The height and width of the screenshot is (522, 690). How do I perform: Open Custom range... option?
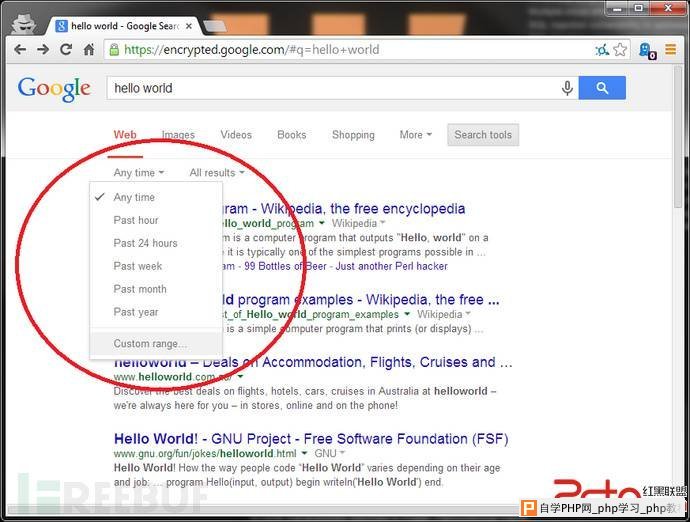(x=156, y=343)
